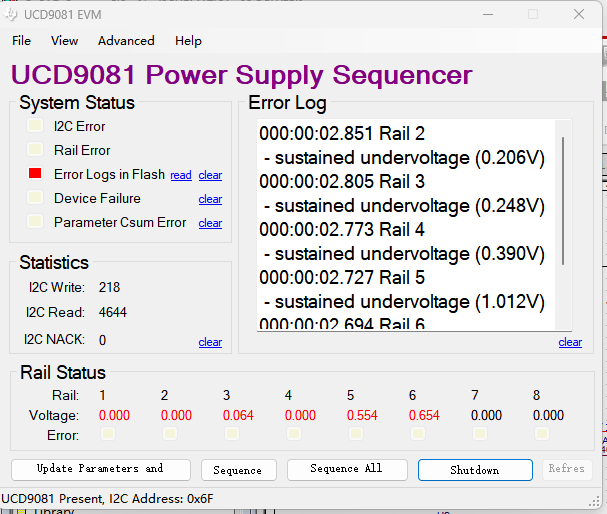Click the I2C Write value 218
607x514 pixels.
click(x=109, y=287)
